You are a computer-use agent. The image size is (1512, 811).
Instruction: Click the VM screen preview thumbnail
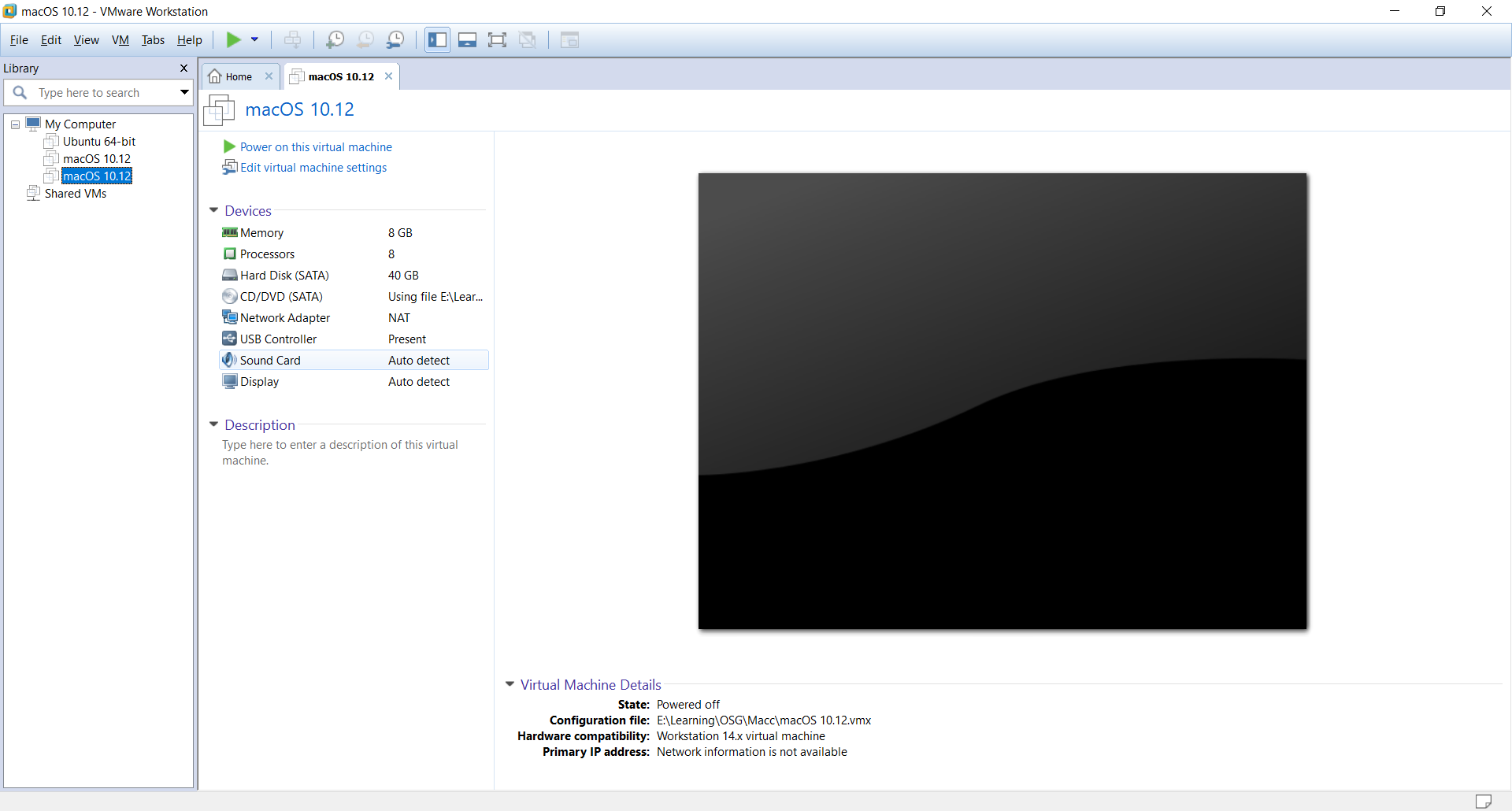(1002, 401)
